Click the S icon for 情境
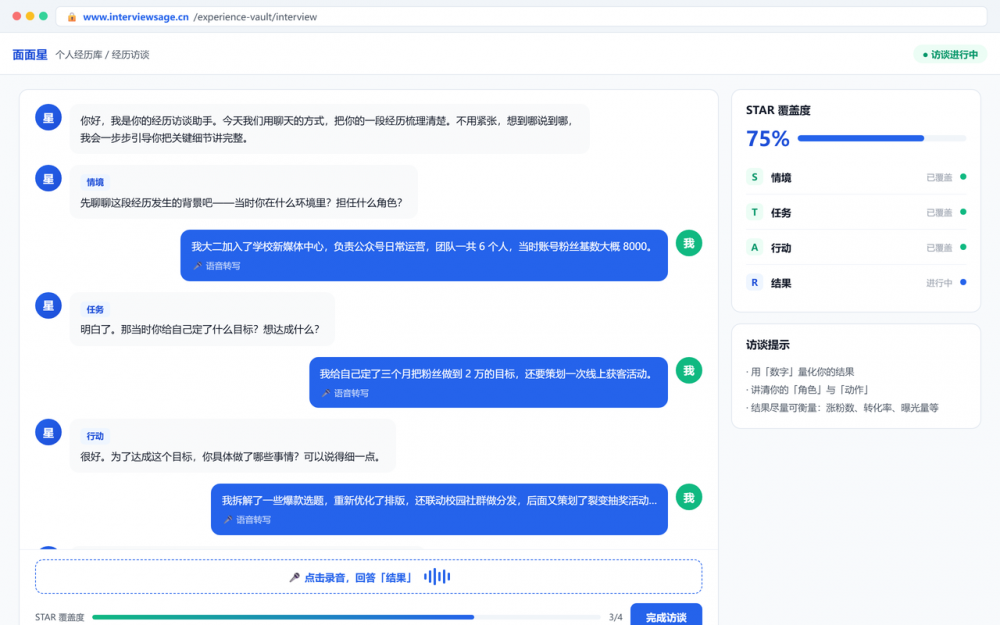Screen dimensions: 1000x625 754,177
